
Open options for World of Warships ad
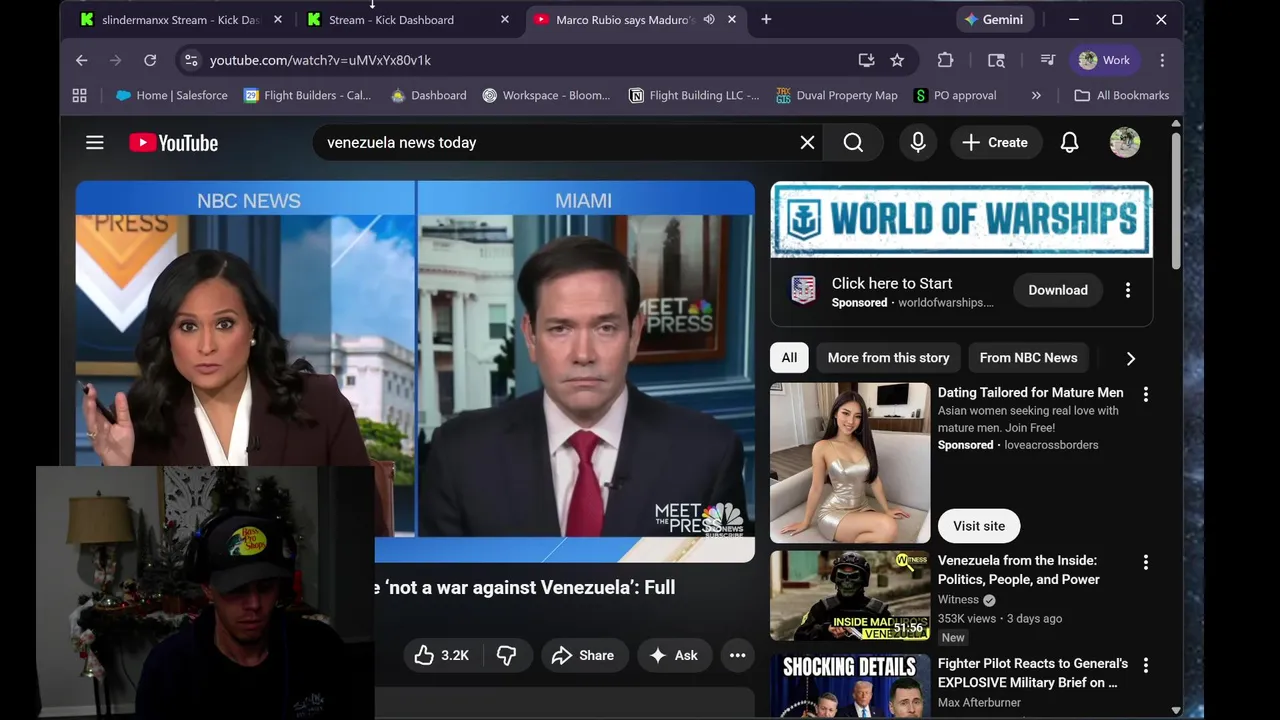[x=1128, y=290]
